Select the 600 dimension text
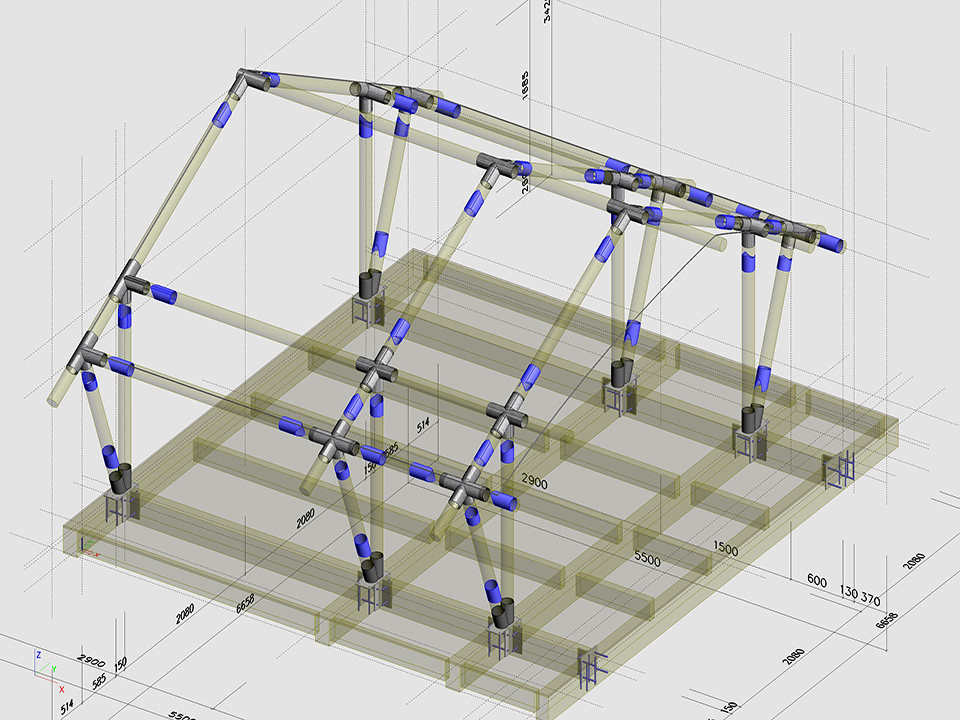This screenshot has width=960, height=720. coord(817,582)
